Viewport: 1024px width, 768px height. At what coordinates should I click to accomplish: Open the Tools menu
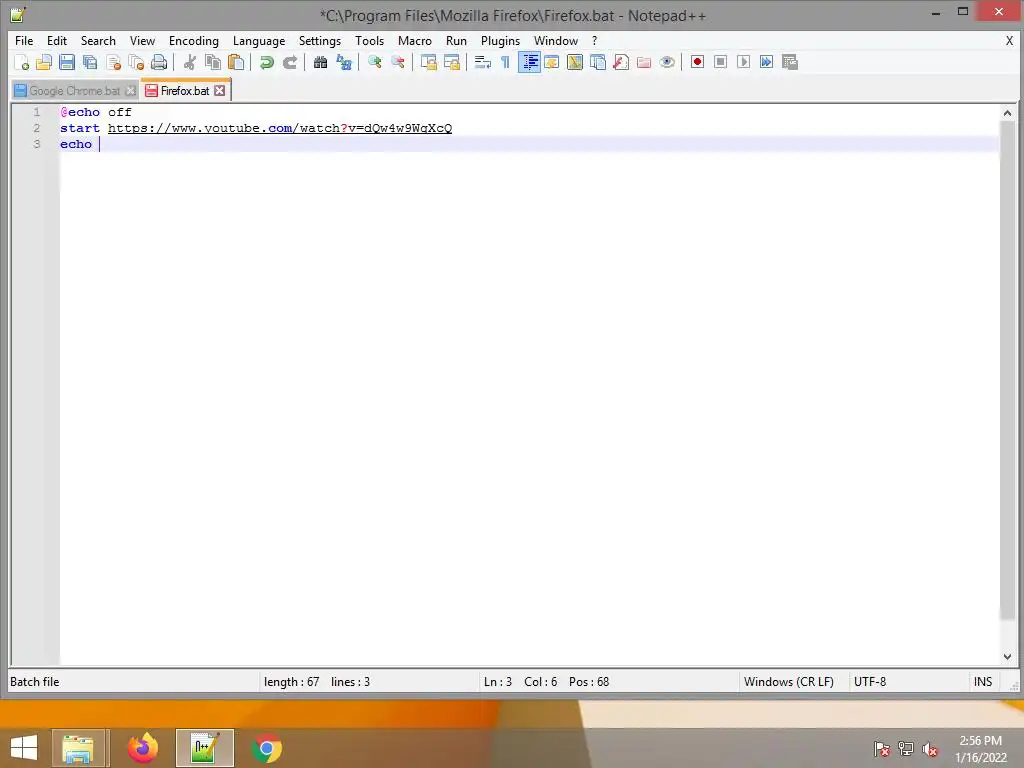coord(370,40)
